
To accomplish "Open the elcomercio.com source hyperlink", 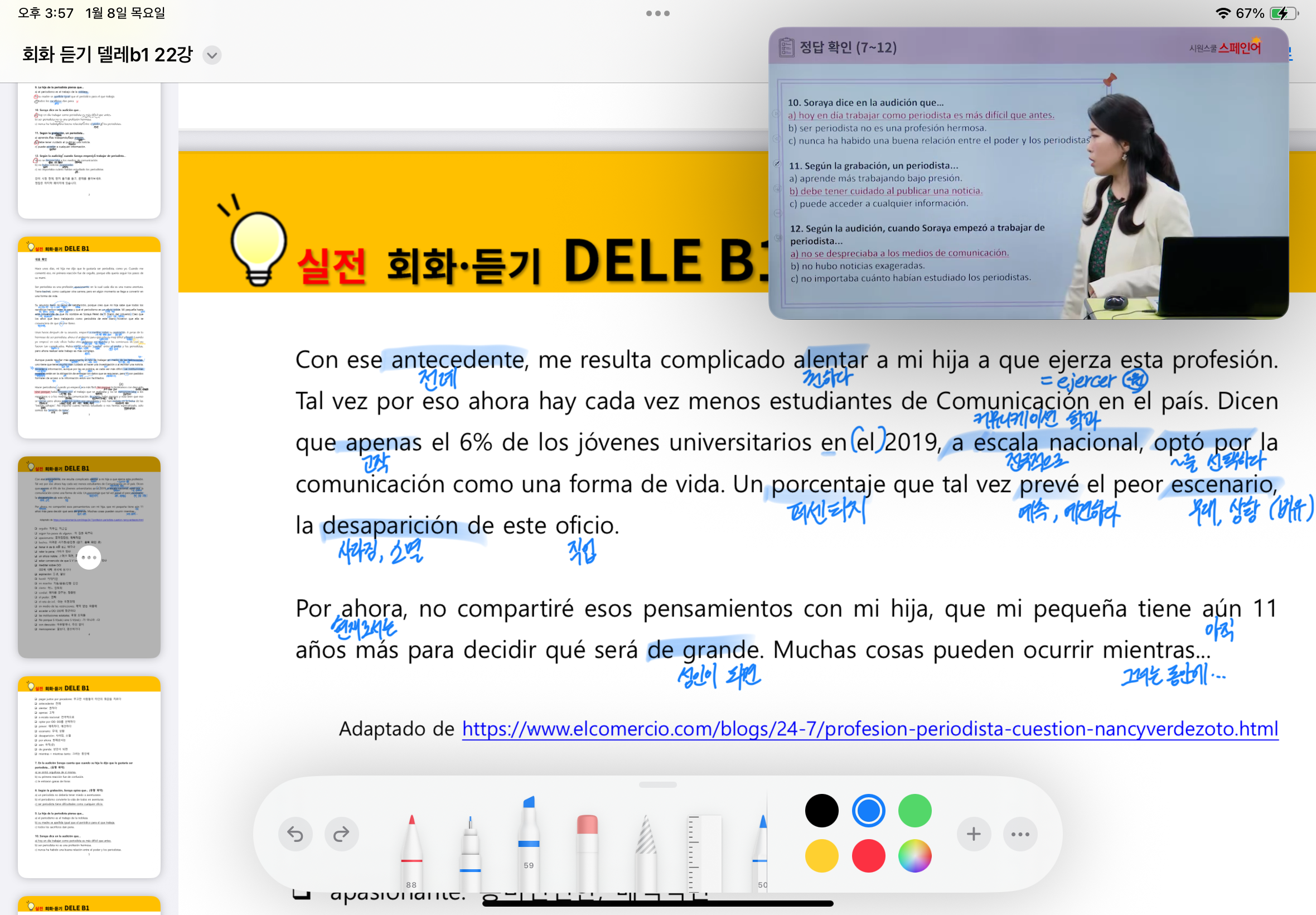I will click(870, 729).
